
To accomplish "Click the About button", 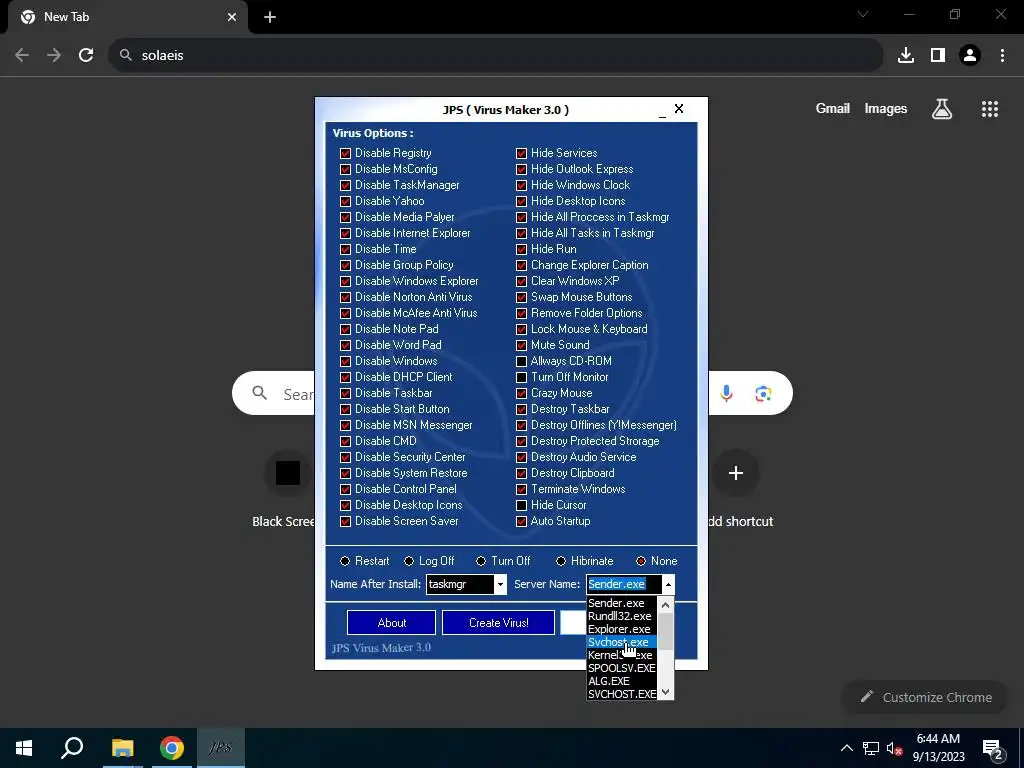I will [391, 623].
